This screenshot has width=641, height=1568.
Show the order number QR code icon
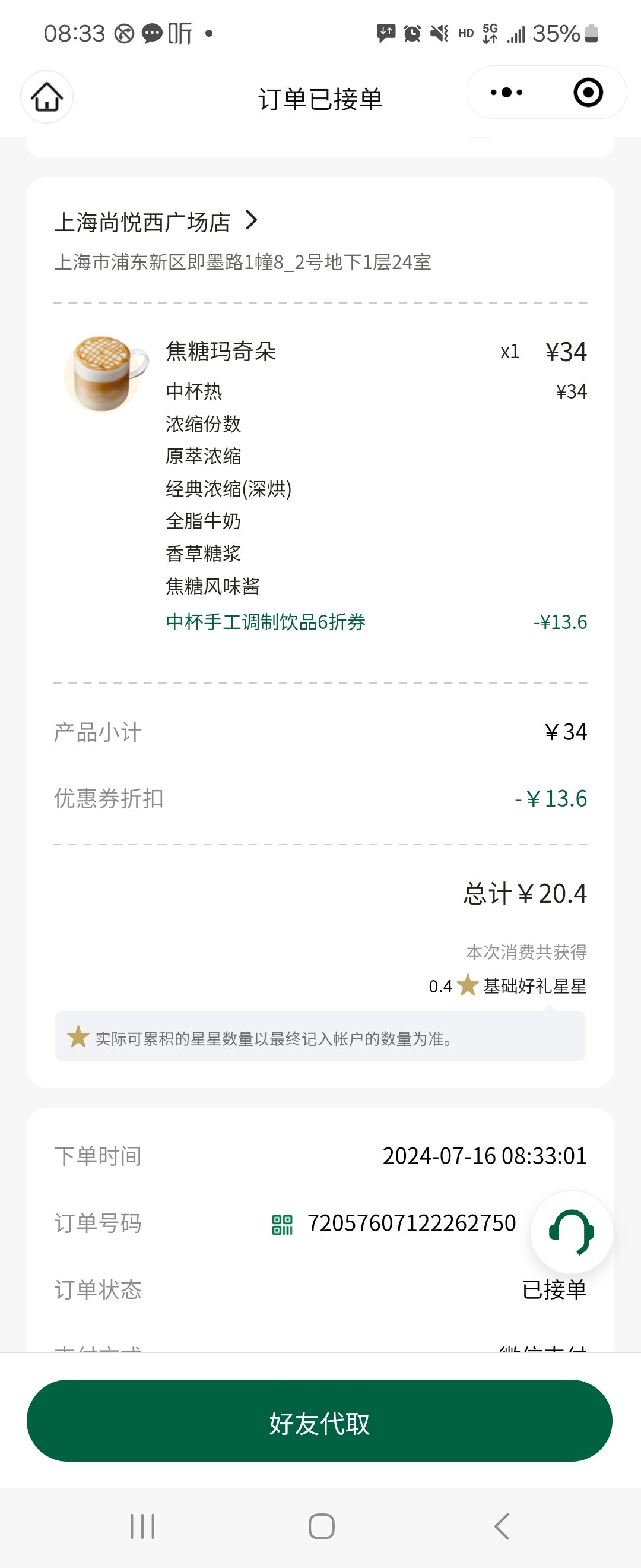pyautogui.click(x=282, y=1224)
